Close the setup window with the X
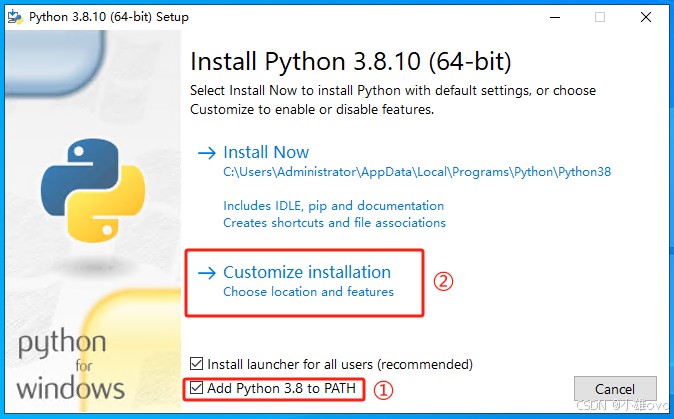 646,17
